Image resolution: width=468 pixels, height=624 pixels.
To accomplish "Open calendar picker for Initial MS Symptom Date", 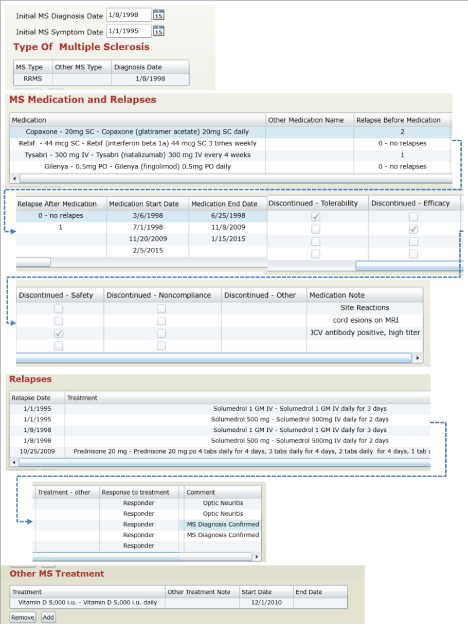I will pyautogui.click(x=158, y=31).
